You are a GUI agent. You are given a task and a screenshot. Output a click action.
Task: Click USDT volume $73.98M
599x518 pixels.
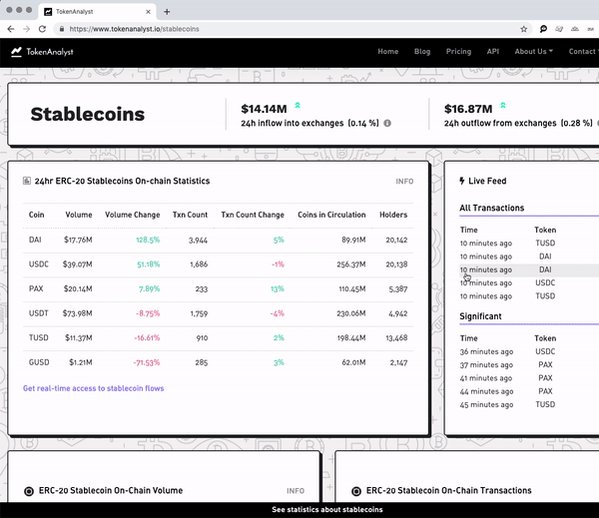pos(77,313)
